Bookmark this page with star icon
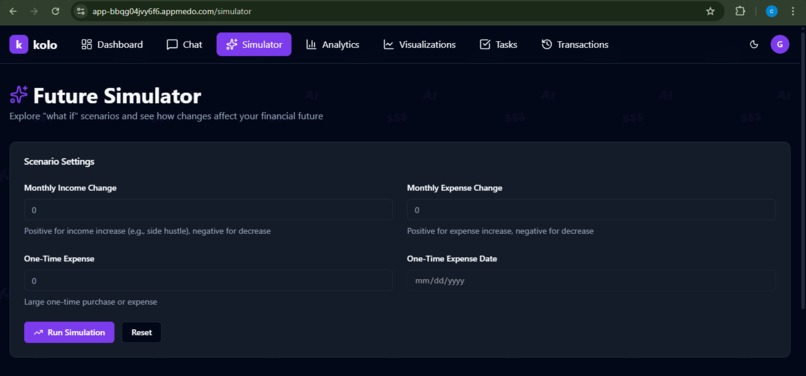The width and height of the screenshot is (806, 376). (x=710, y=11)
